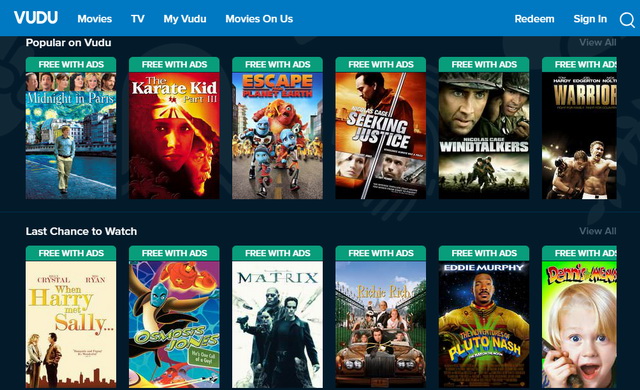Open the search magnifier icon

coord(627,19)
